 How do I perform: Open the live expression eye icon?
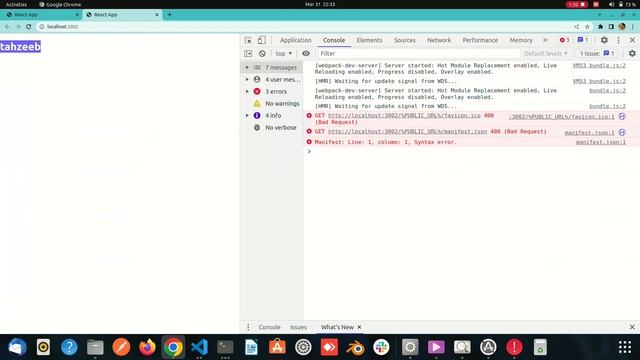pos(306,53)
